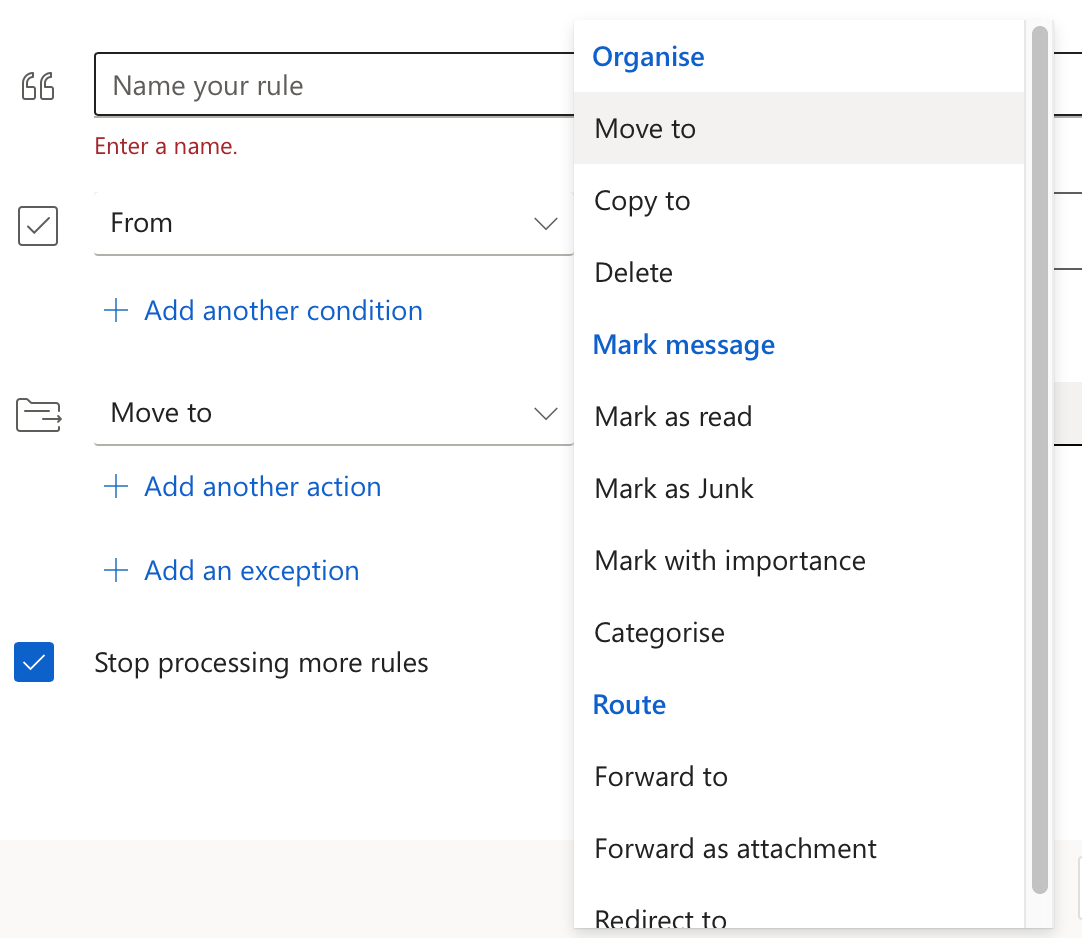Choose Move to from the Organise menu
Viewport: 1082px width, 938px height.
645,129
